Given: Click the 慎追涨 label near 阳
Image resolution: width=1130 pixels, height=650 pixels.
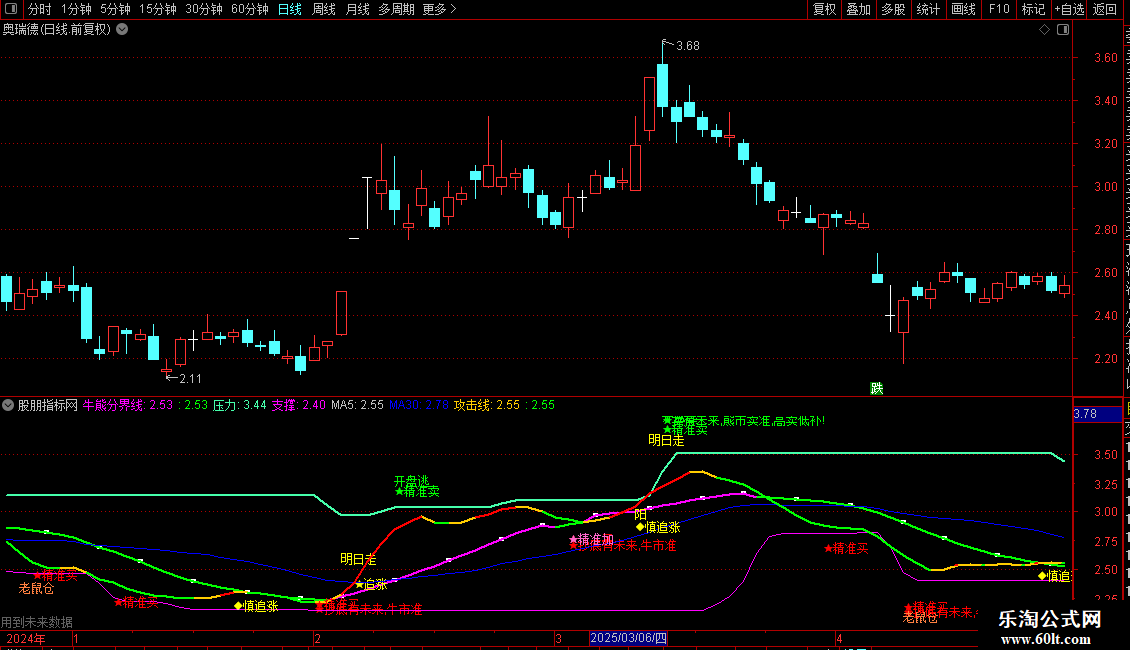Looking at the screenshot, I should tap(658, 527).
